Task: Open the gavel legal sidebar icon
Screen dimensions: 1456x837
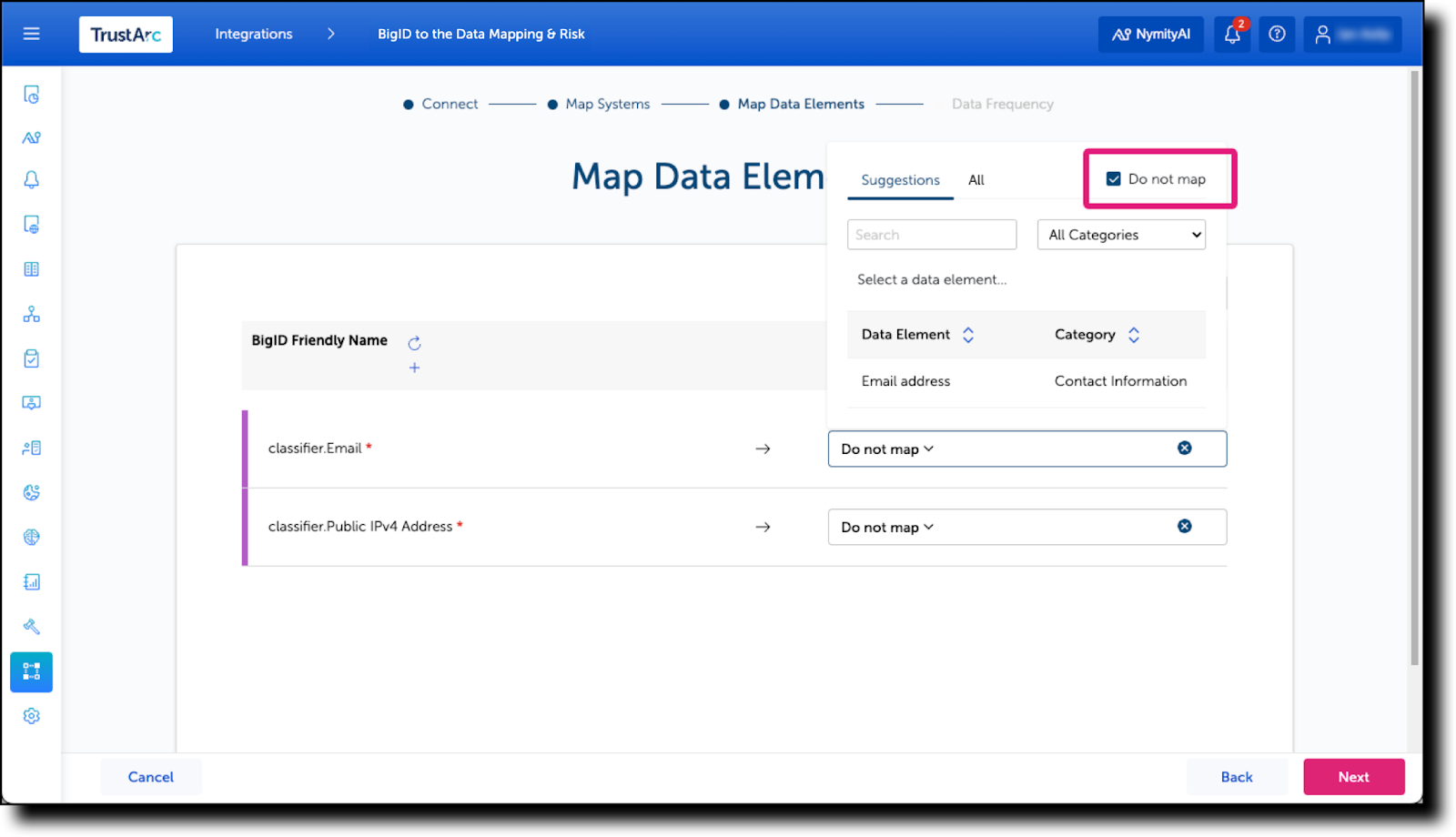Action: coord(32,626)
